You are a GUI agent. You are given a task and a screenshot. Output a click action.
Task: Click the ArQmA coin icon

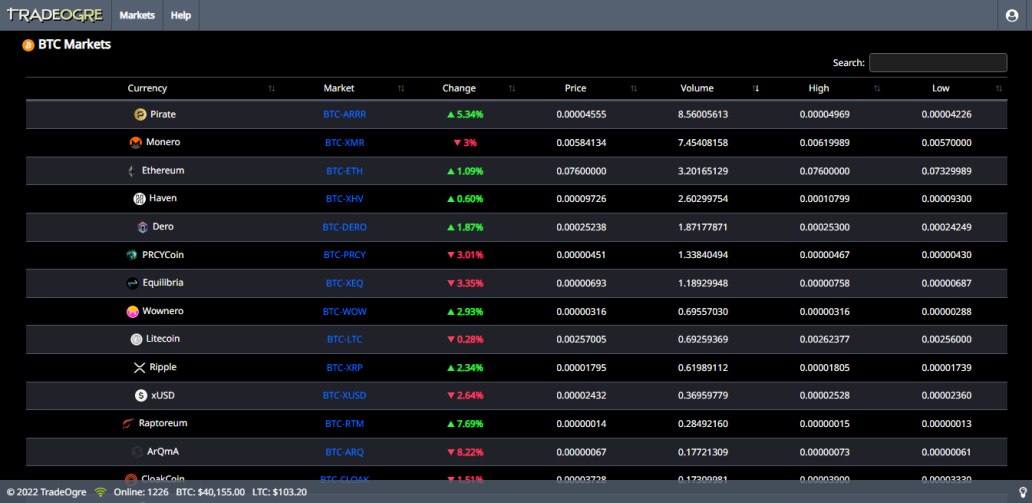pyautogui.click(x=137, y=452)
